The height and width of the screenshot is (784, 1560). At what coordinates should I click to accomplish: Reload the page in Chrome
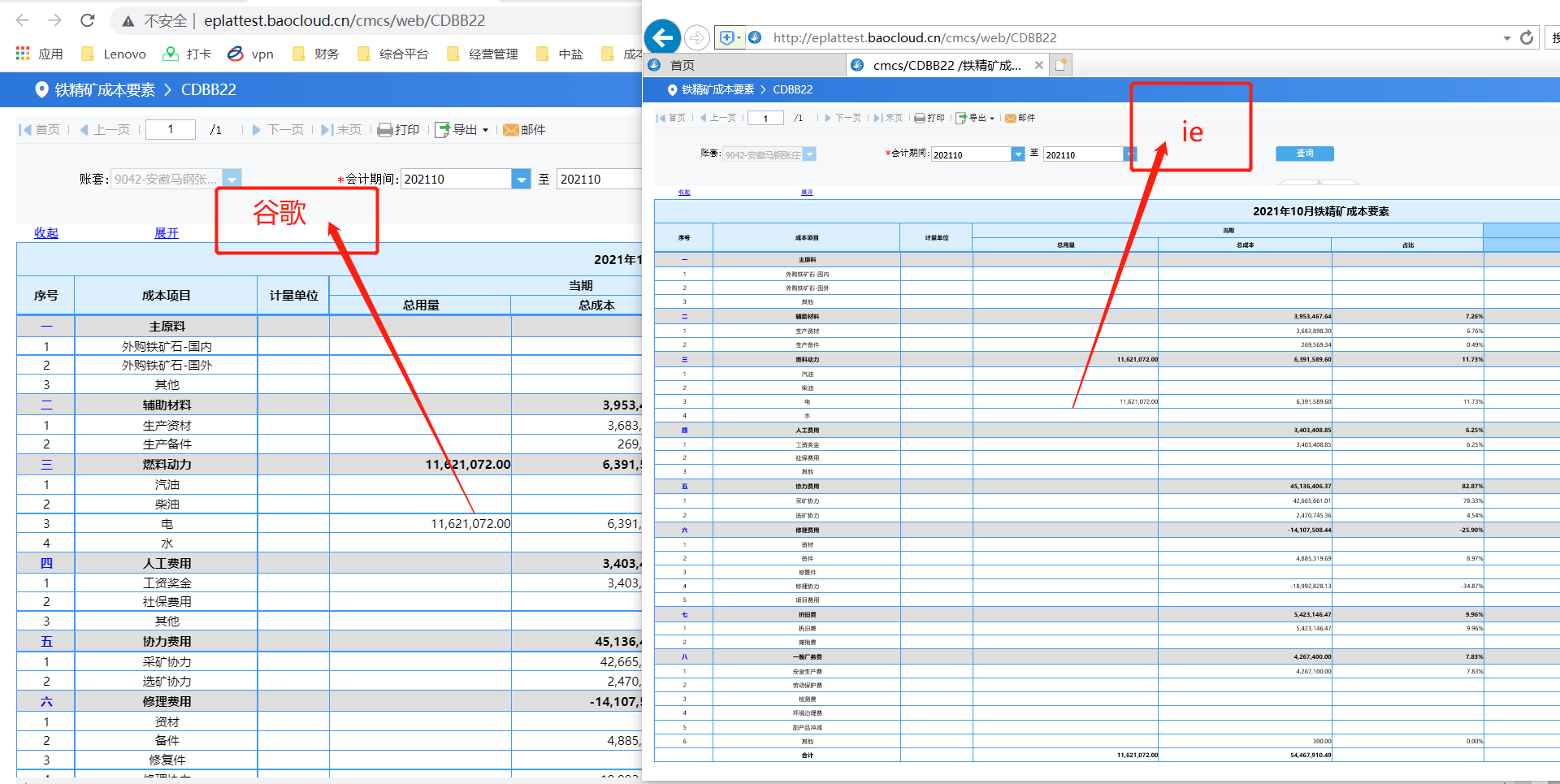tap(88, 20)
